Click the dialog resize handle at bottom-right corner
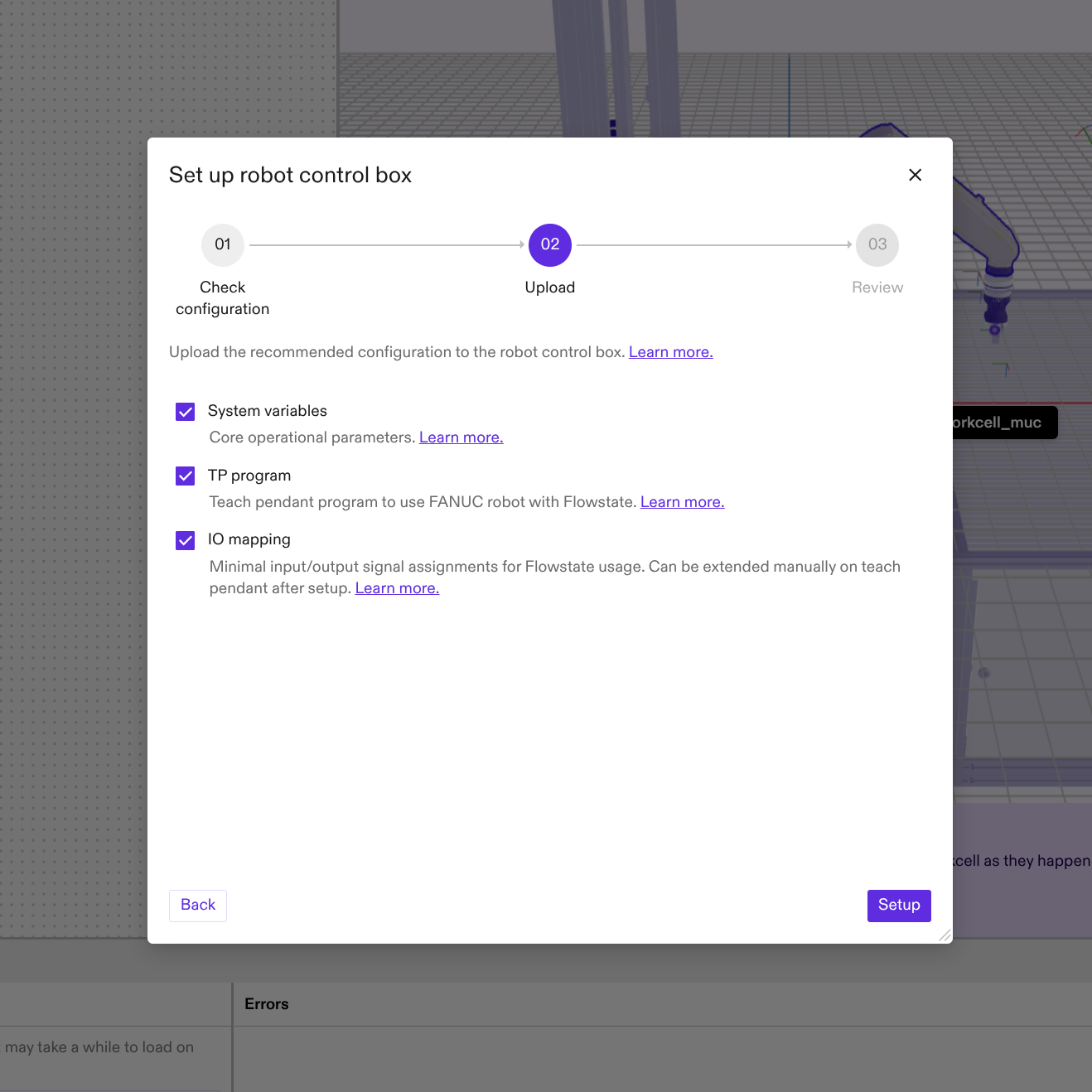Image resolution: width=1092 pixels, height=1092 pixels. point(945,936)
